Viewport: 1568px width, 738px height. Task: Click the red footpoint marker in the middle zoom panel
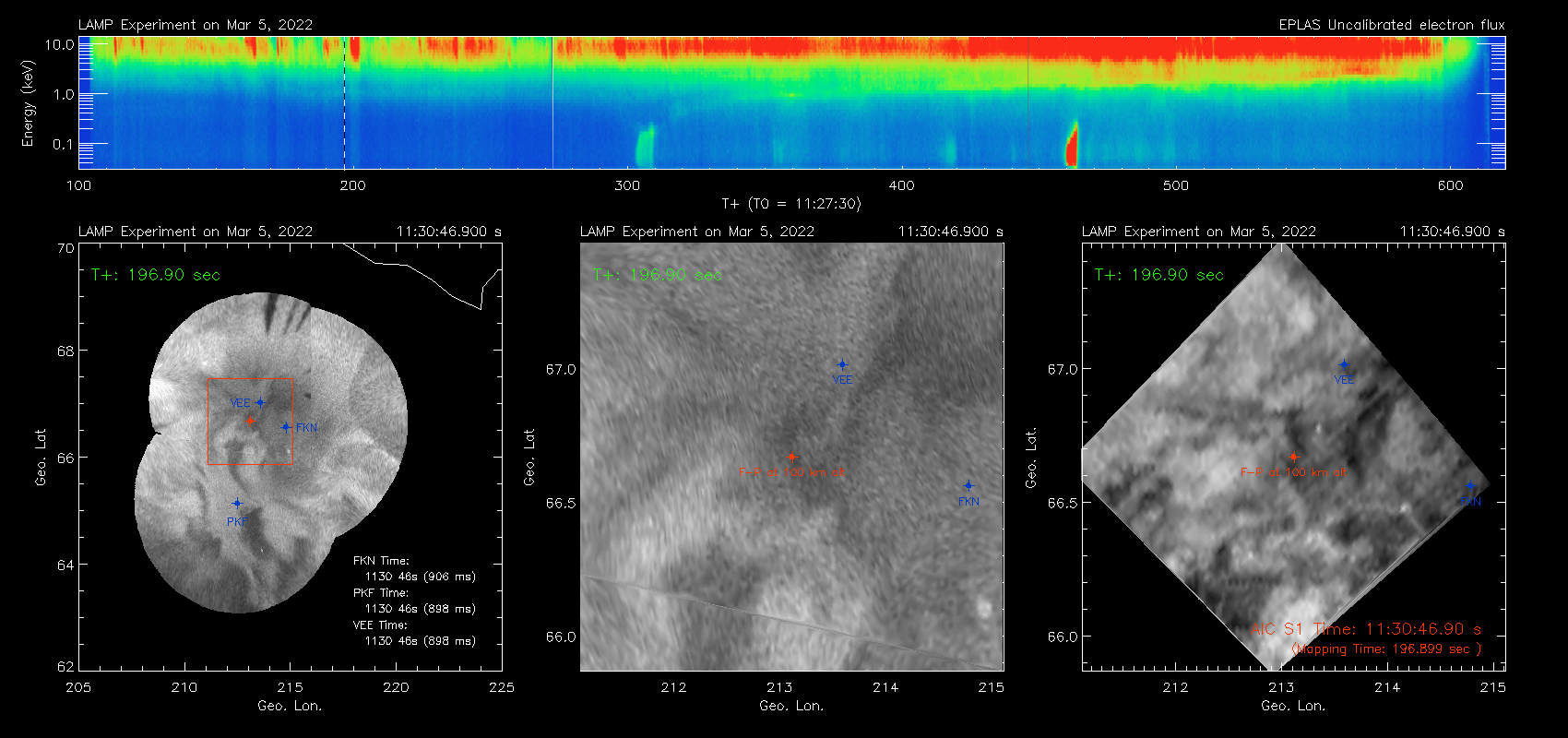click(791, 457)
